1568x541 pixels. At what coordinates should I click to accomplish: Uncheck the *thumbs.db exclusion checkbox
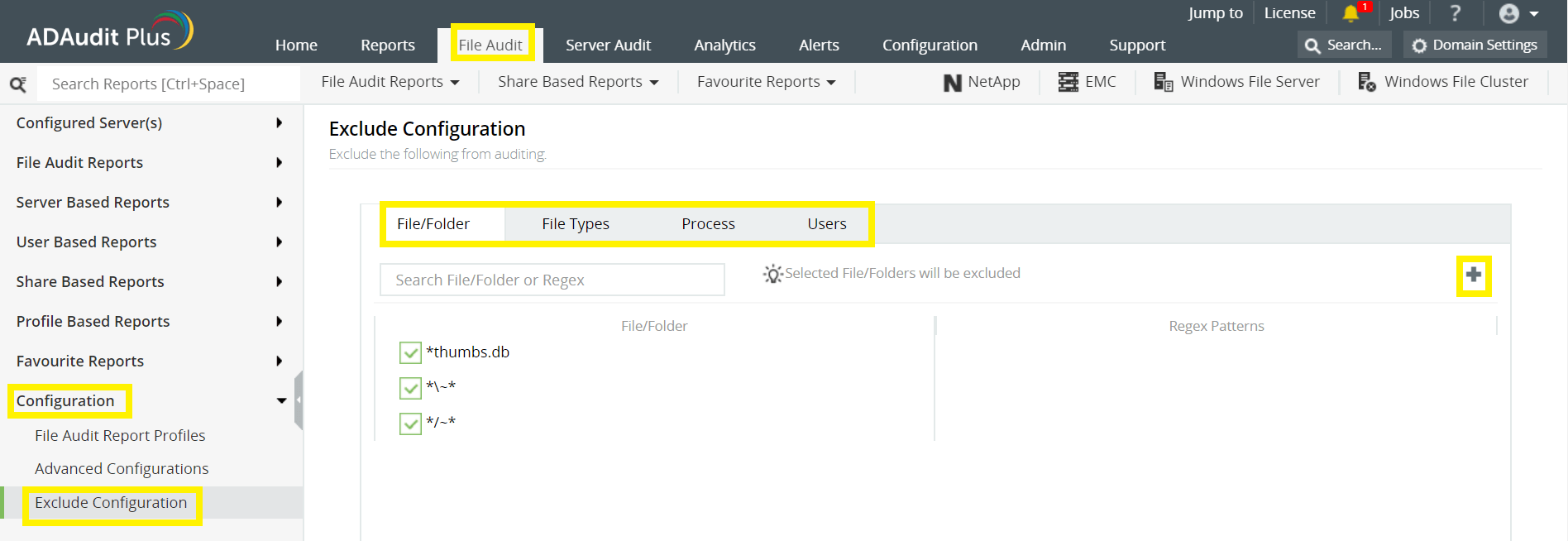click(410, 352)
